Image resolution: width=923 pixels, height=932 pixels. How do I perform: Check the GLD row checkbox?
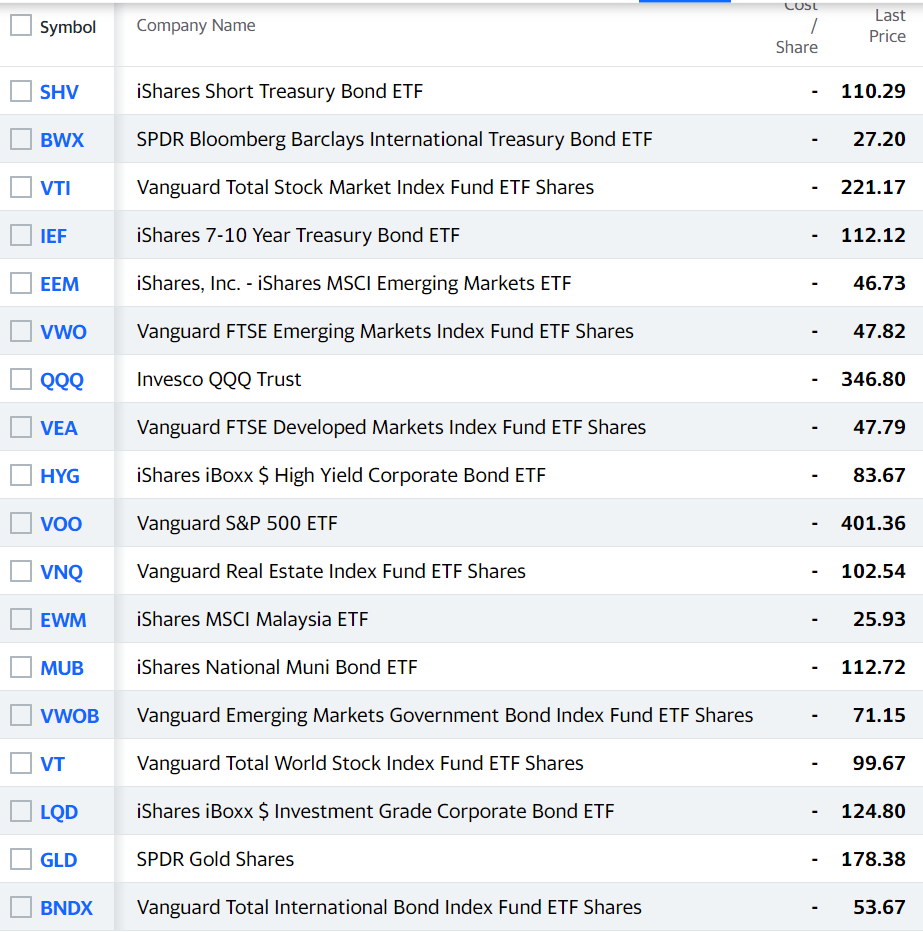coord(21,859)
